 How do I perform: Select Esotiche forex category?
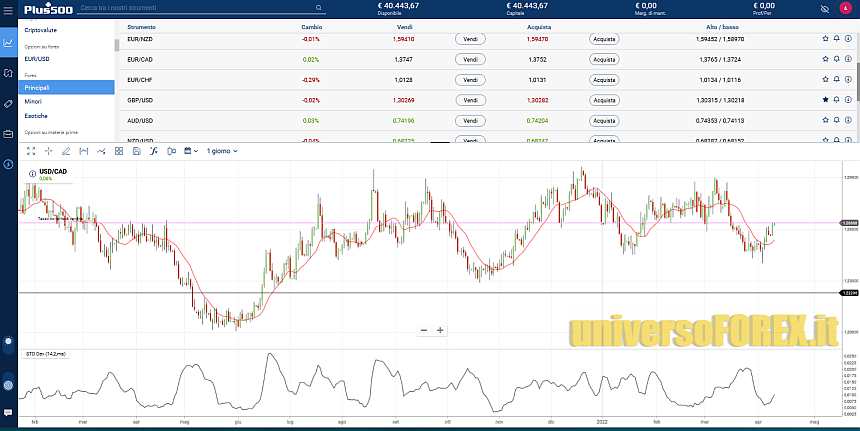tap(36, 116)
